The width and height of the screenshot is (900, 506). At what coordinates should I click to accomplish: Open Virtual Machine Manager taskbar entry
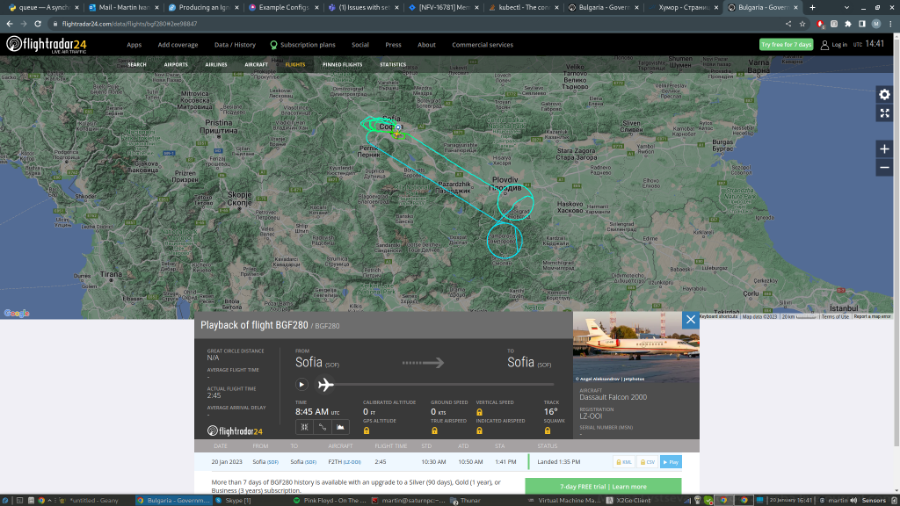(563, 500)
